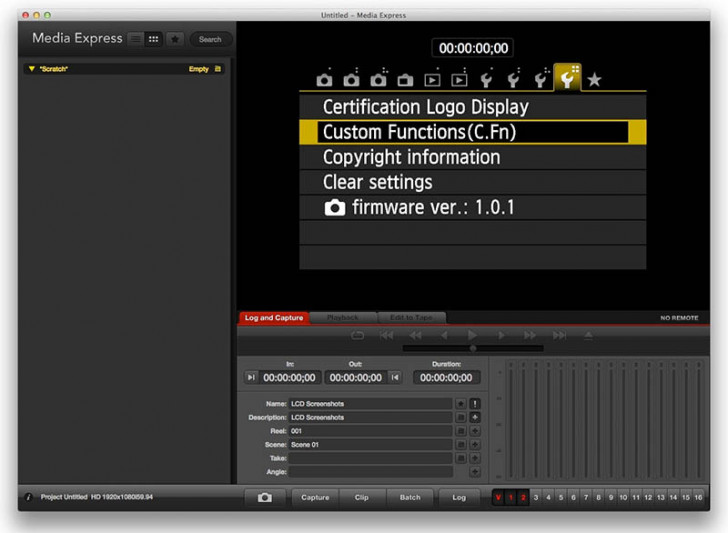Image resolution: width=728 pixels, height=533 pixels.
Task: Click the Mark Out button
Action: pyautogui.click(x=395, y=377)
